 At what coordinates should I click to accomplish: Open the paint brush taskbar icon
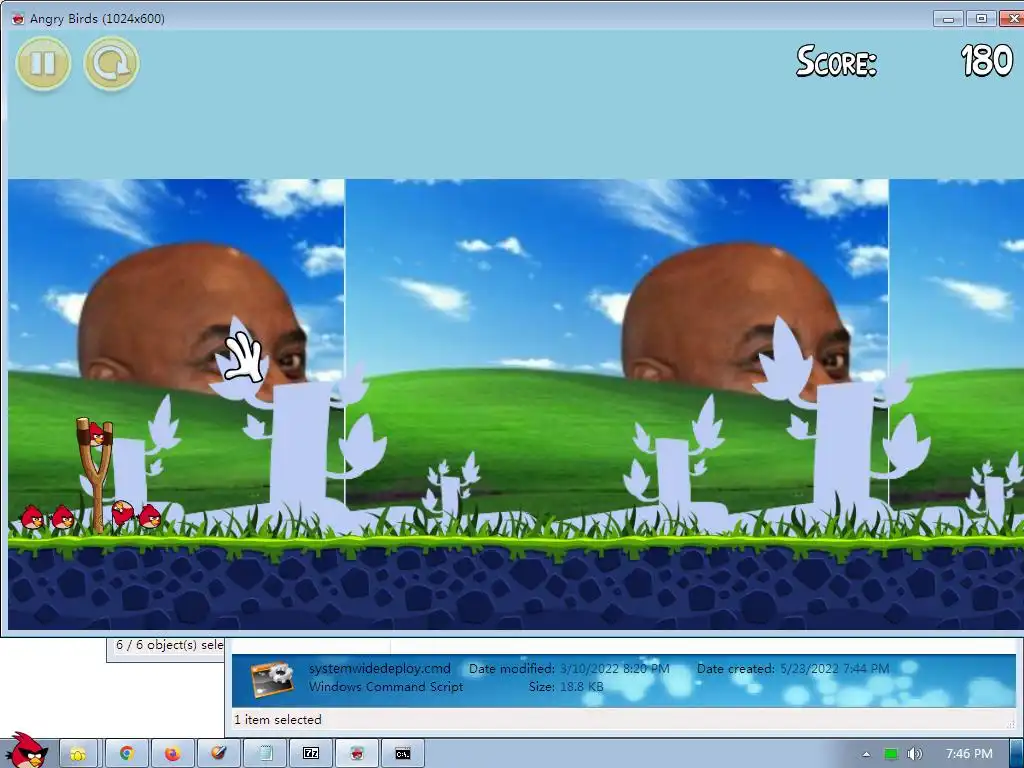coord(219,754)
